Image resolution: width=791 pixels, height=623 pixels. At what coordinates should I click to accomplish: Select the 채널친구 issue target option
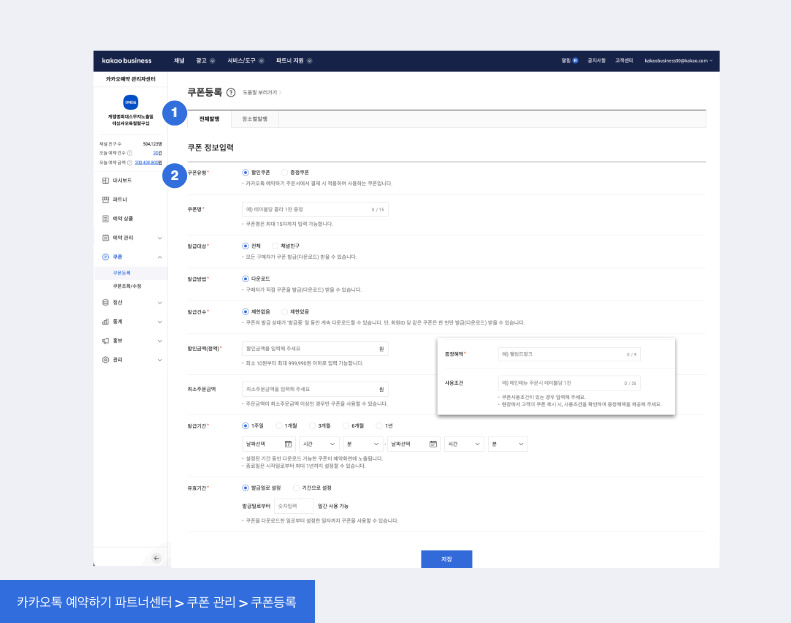point(275,245)
